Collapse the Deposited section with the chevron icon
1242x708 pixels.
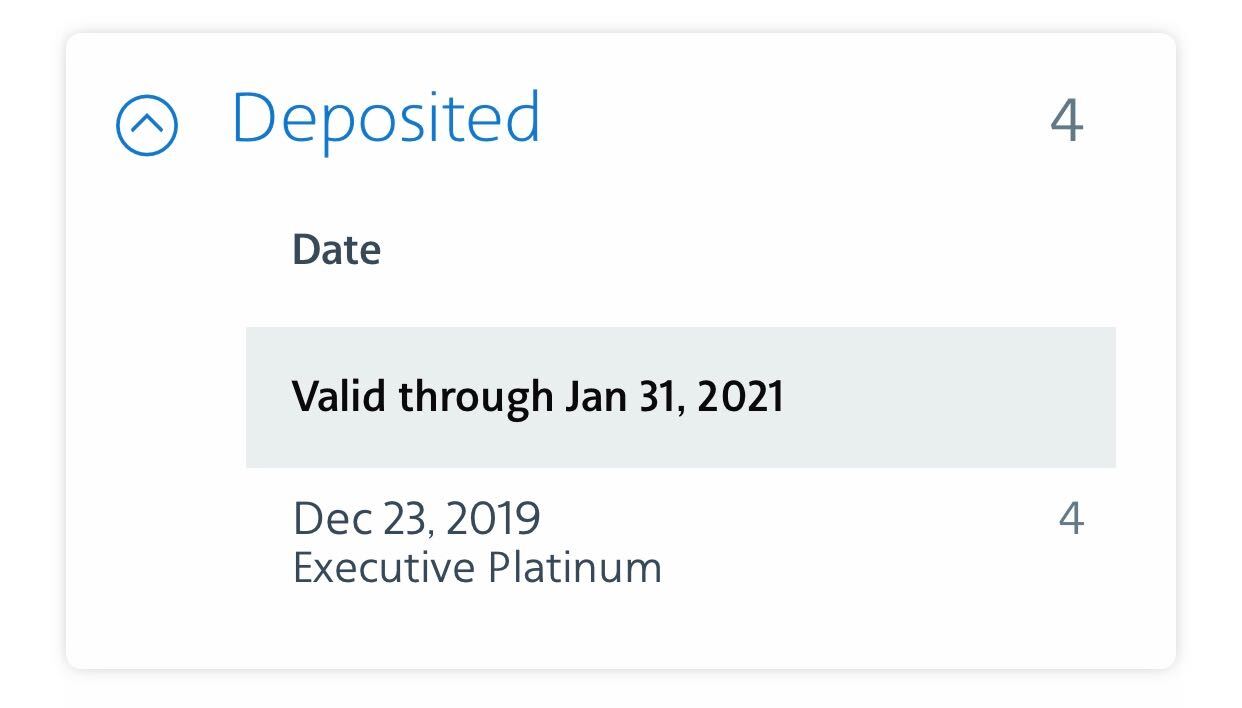click(x=147, y=125)
